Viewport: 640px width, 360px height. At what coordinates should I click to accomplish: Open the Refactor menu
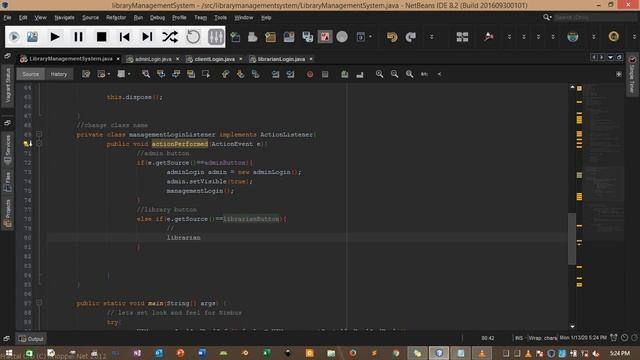[116, 18]
